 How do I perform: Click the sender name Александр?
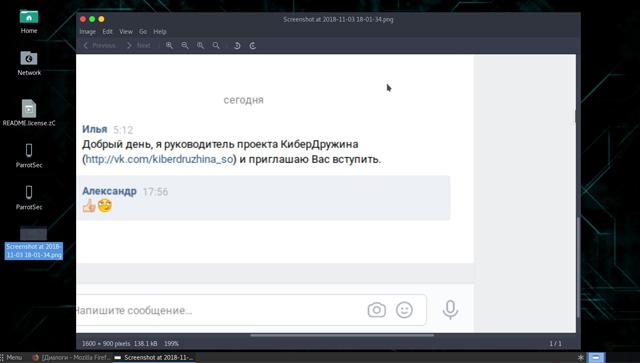[x=109, y=191]
